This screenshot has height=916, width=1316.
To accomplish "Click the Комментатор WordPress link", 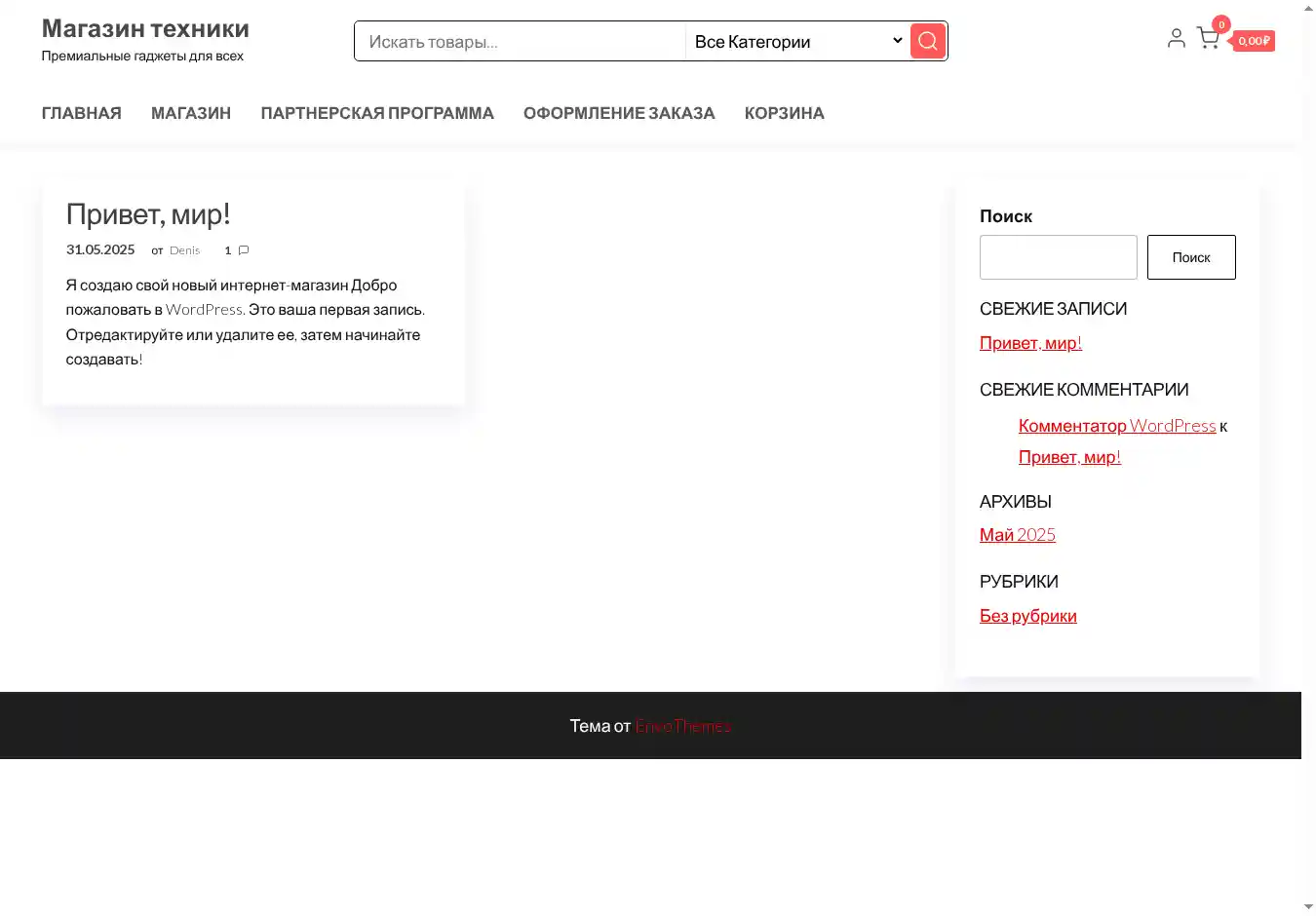I will (1116, 426).
